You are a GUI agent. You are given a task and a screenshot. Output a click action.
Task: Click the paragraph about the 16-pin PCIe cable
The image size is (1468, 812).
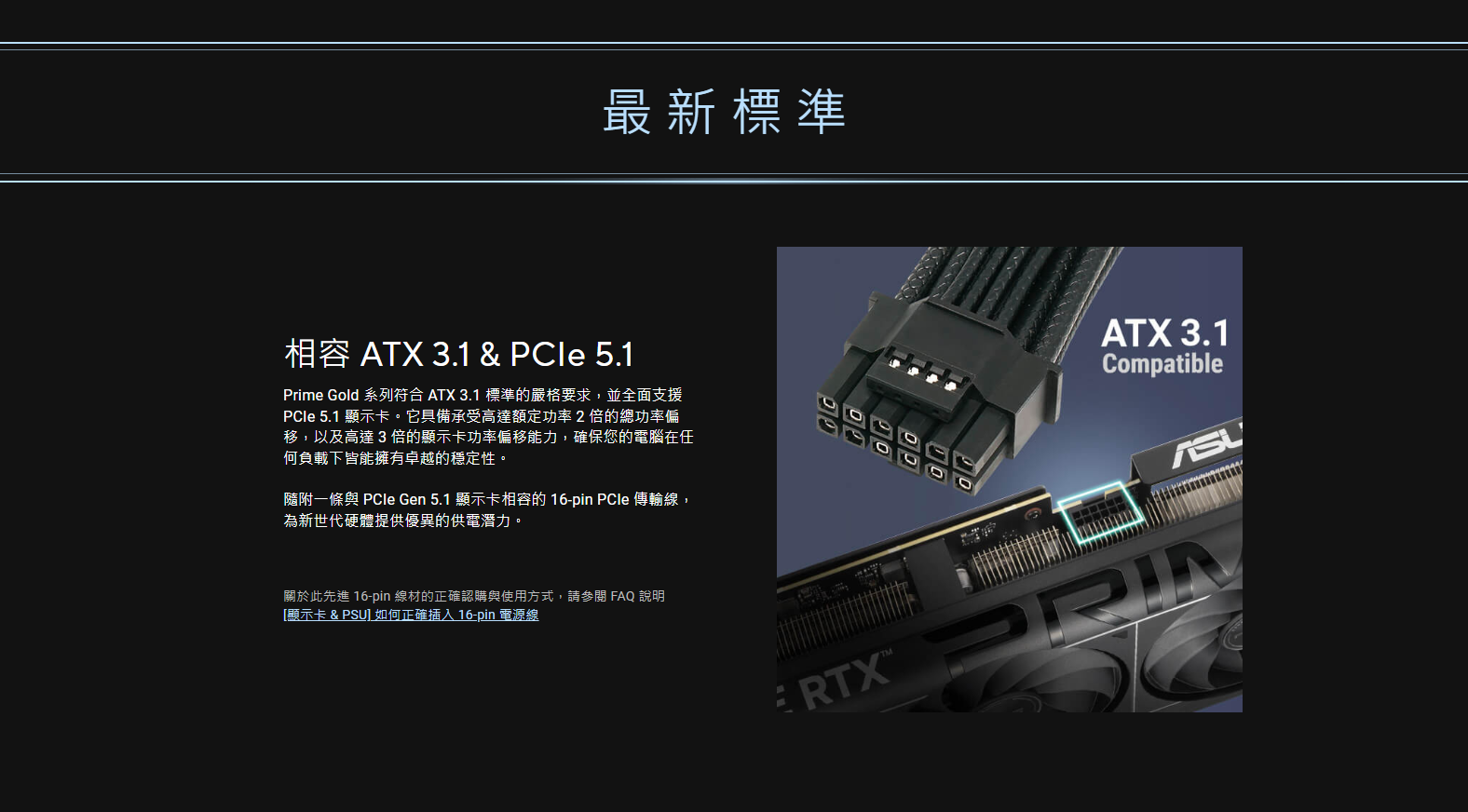pos(487,509)
